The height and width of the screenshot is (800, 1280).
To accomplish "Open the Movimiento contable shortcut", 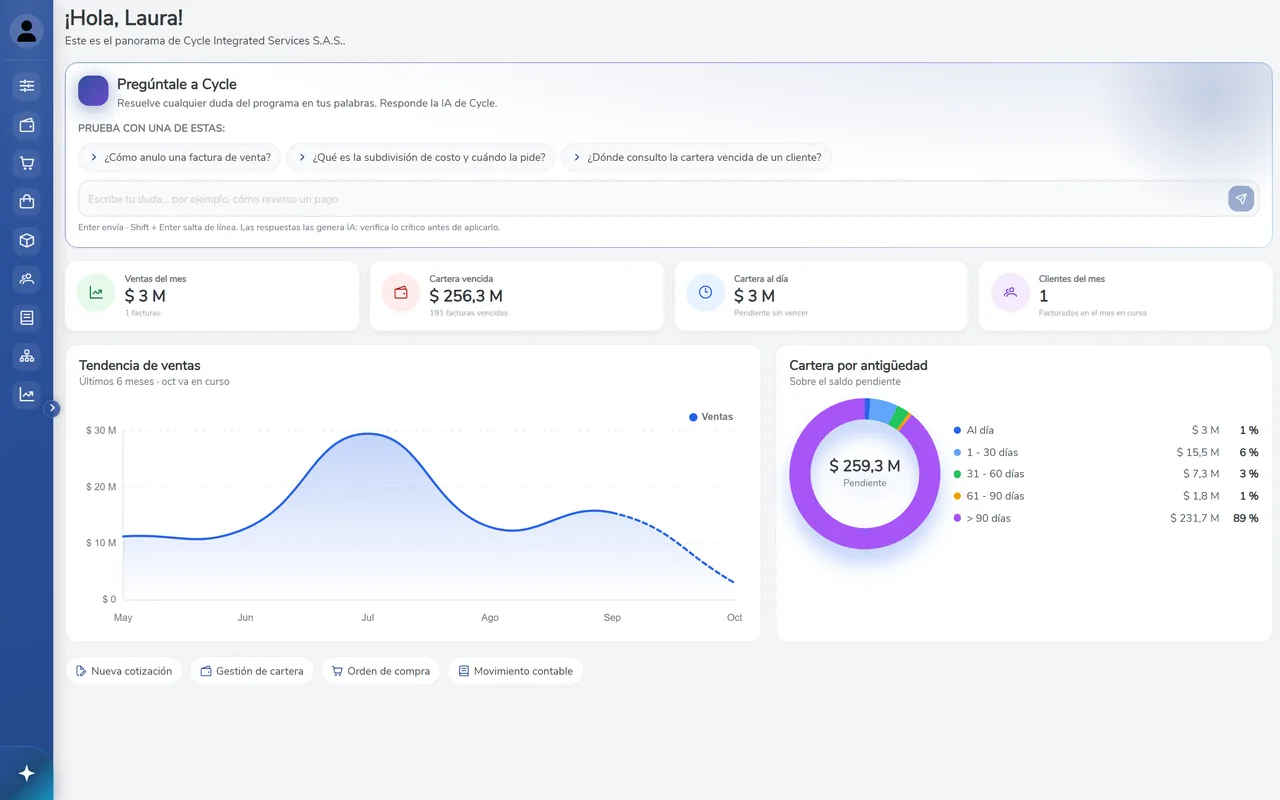I will (516, 671).
